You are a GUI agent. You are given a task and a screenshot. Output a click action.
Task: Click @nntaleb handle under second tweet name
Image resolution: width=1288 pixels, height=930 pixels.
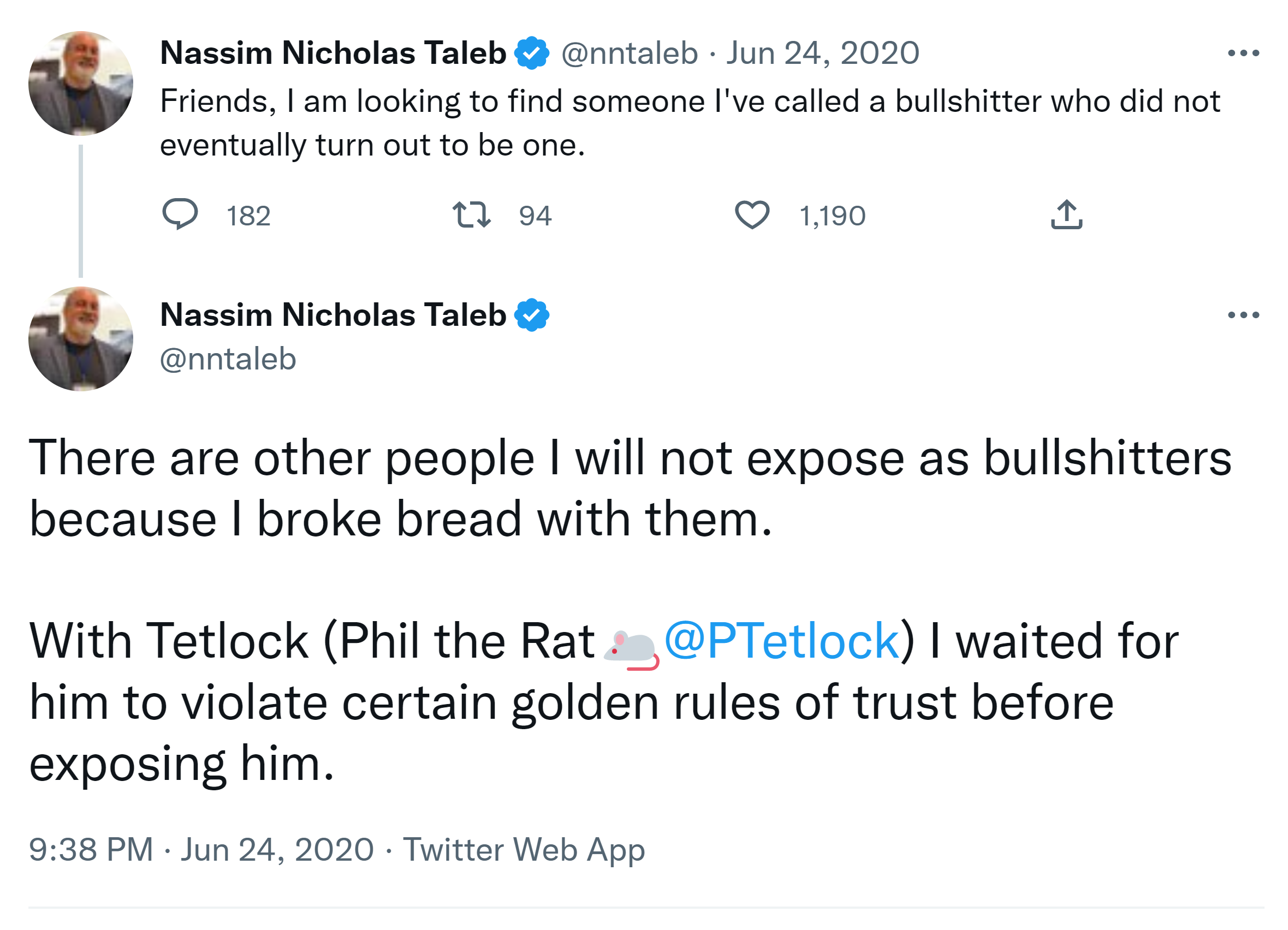point(228,360)
